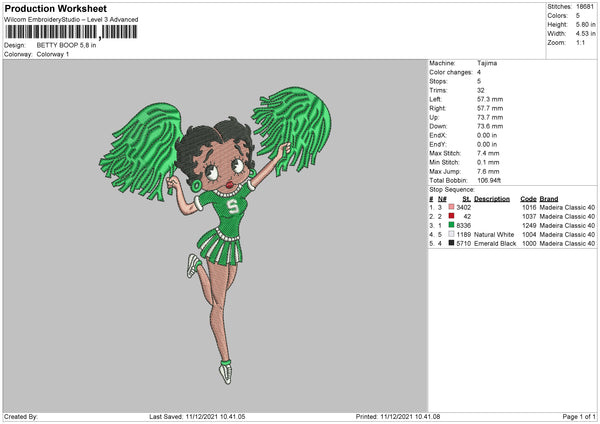Image resolution: width=600 pixels, height=424 pixels.
Task: Click thread code 1000 in stop 5
Action: pos(529,244)
